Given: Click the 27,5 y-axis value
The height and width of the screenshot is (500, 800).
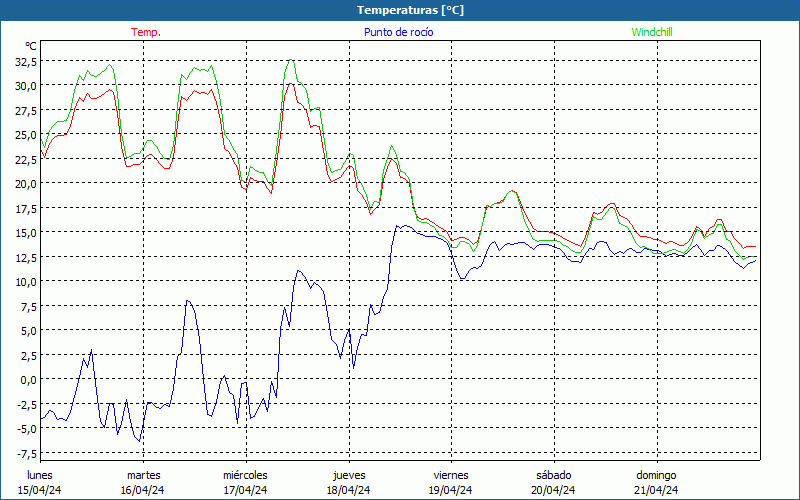Looking at the screenshot, I should [26, 110].
